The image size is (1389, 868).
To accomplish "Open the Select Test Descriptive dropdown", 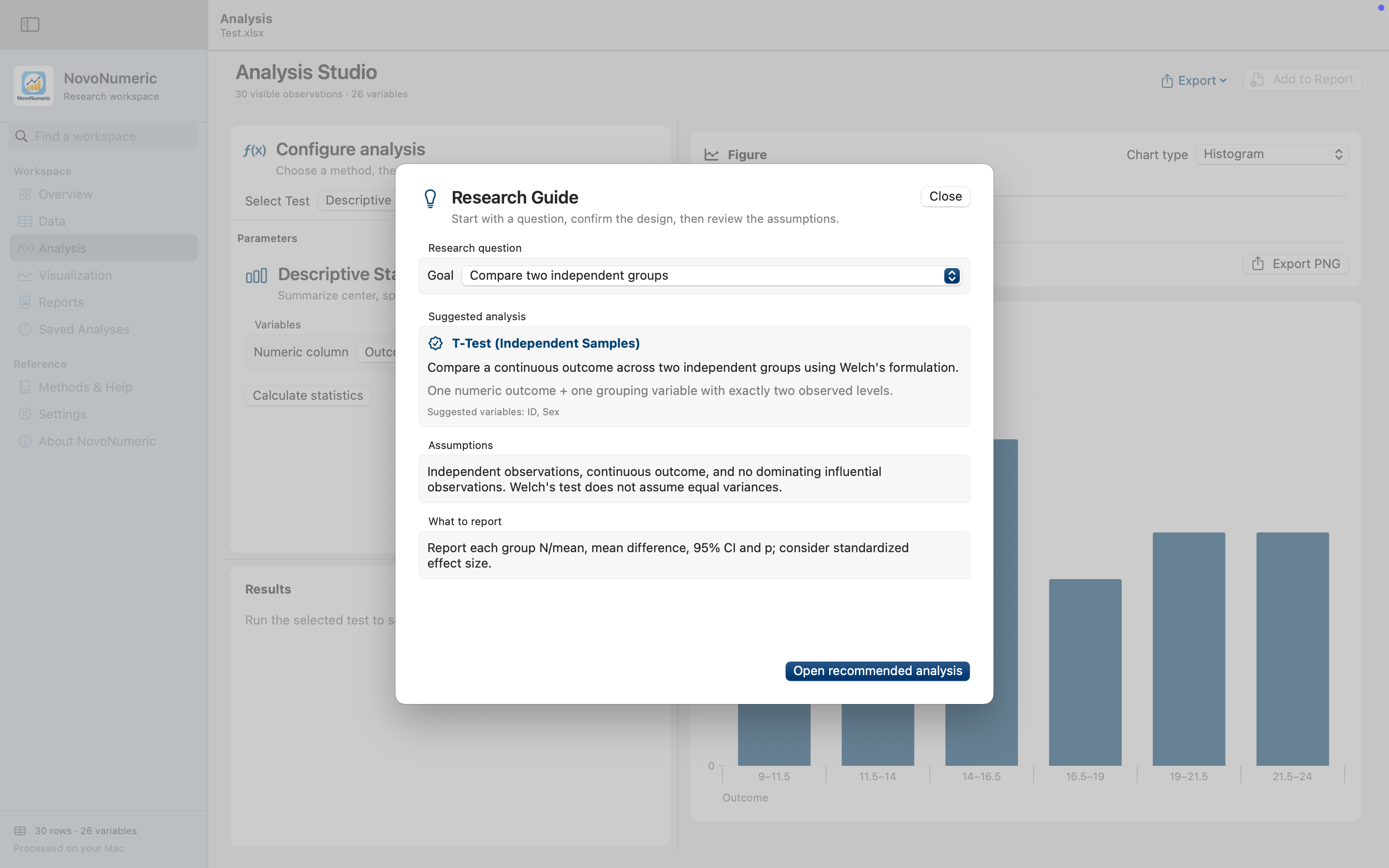I will coord(356,200).
